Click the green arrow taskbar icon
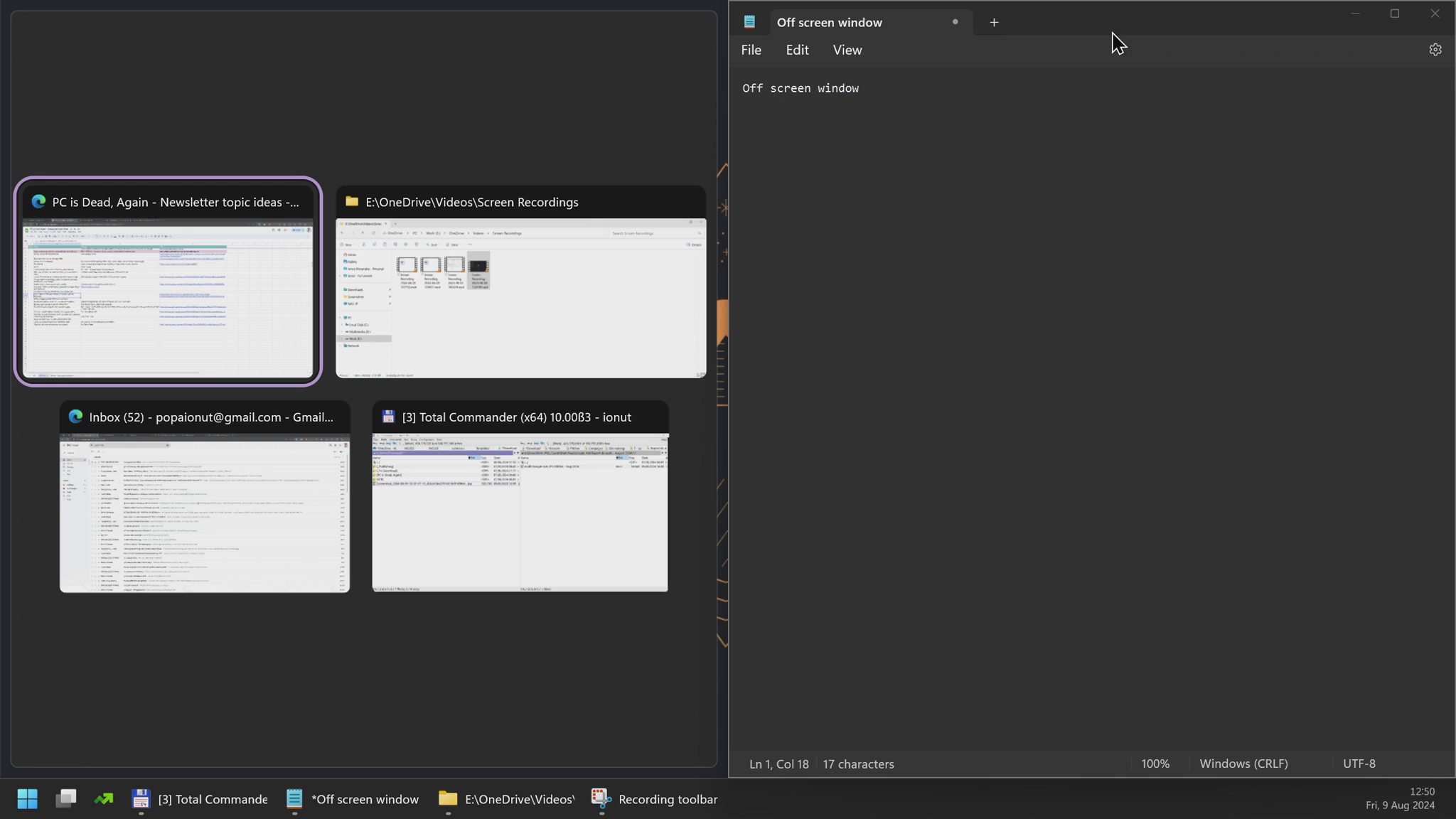Screen dimensions: 1456x819 coord(104,799)
